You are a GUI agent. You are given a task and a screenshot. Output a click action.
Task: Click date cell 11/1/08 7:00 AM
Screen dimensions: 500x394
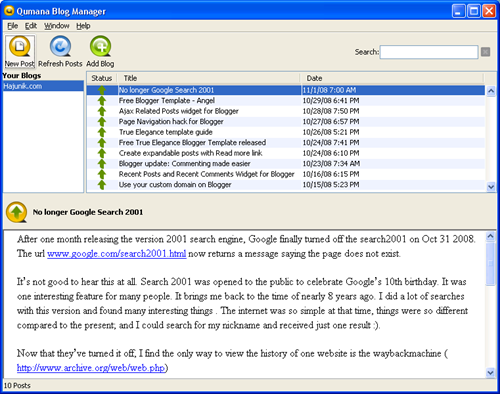329,90
